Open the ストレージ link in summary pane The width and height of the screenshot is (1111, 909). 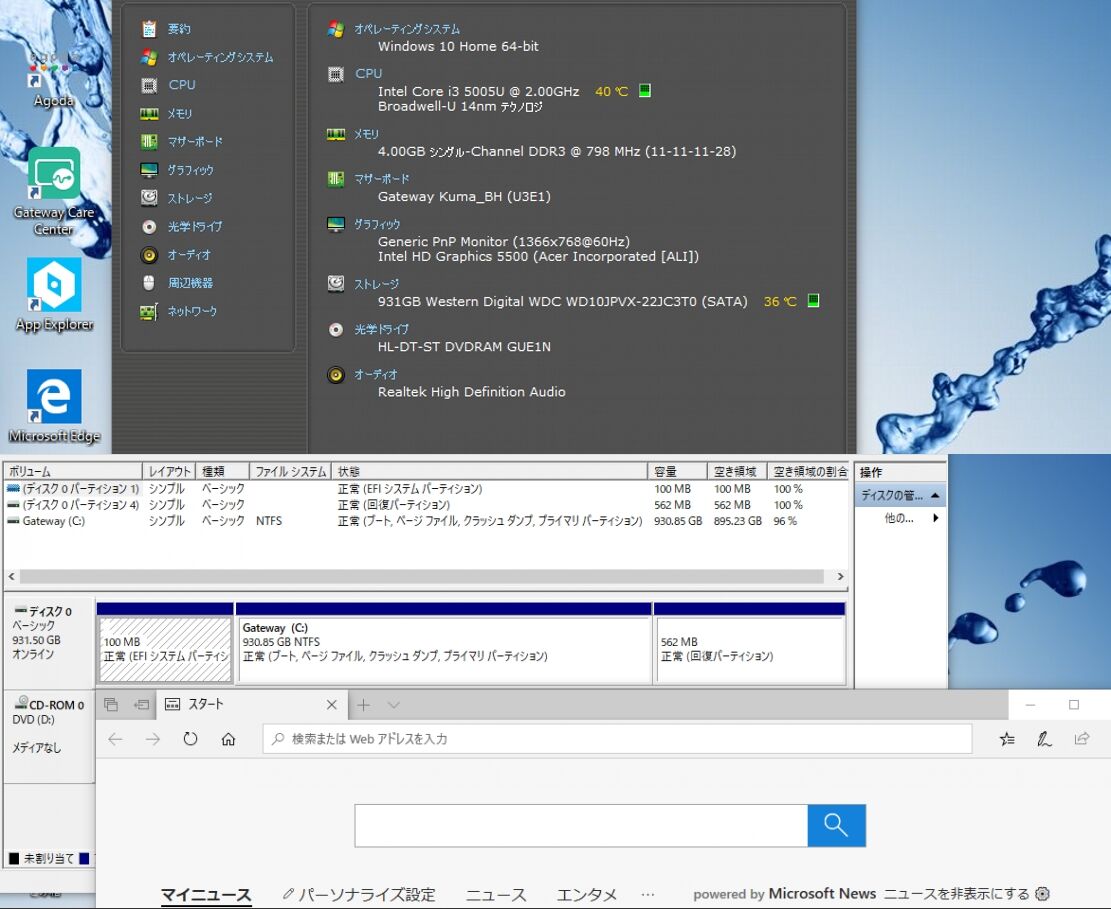pyautogui.click(x=376, y=284)
